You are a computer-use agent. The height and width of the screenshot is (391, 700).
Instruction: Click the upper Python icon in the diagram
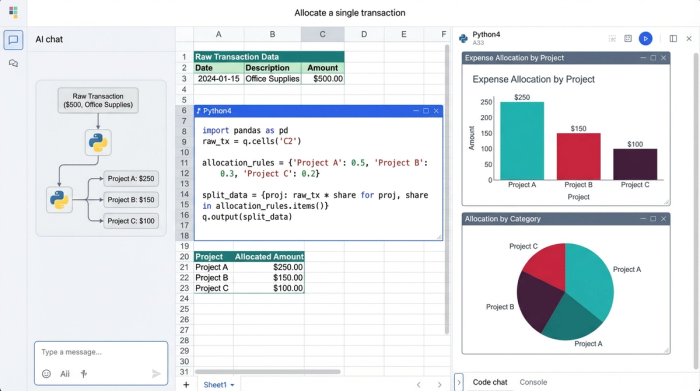(98, 142)
